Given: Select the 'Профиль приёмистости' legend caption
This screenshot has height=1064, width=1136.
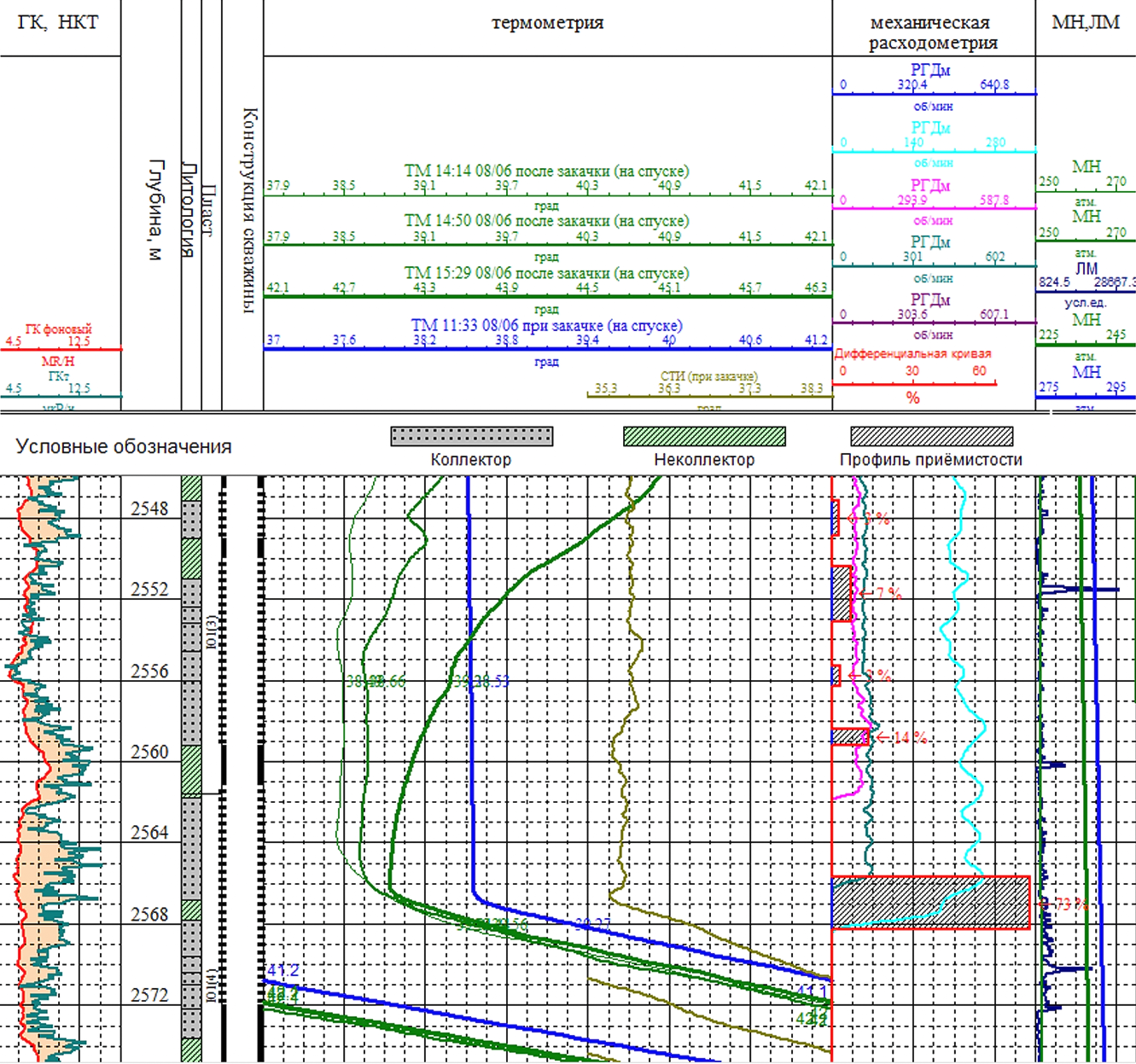Looking at the screenshot, I should coord(931,459).
